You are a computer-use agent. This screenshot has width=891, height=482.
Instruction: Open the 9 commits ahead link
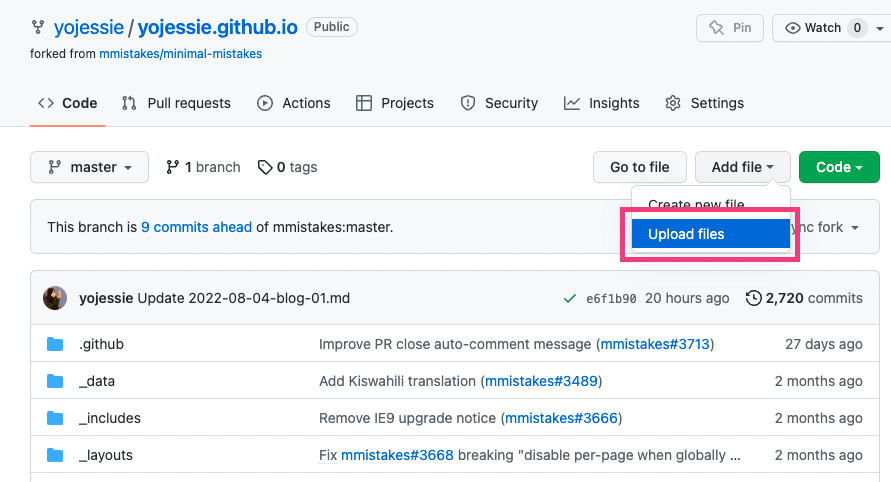[197, 227]
